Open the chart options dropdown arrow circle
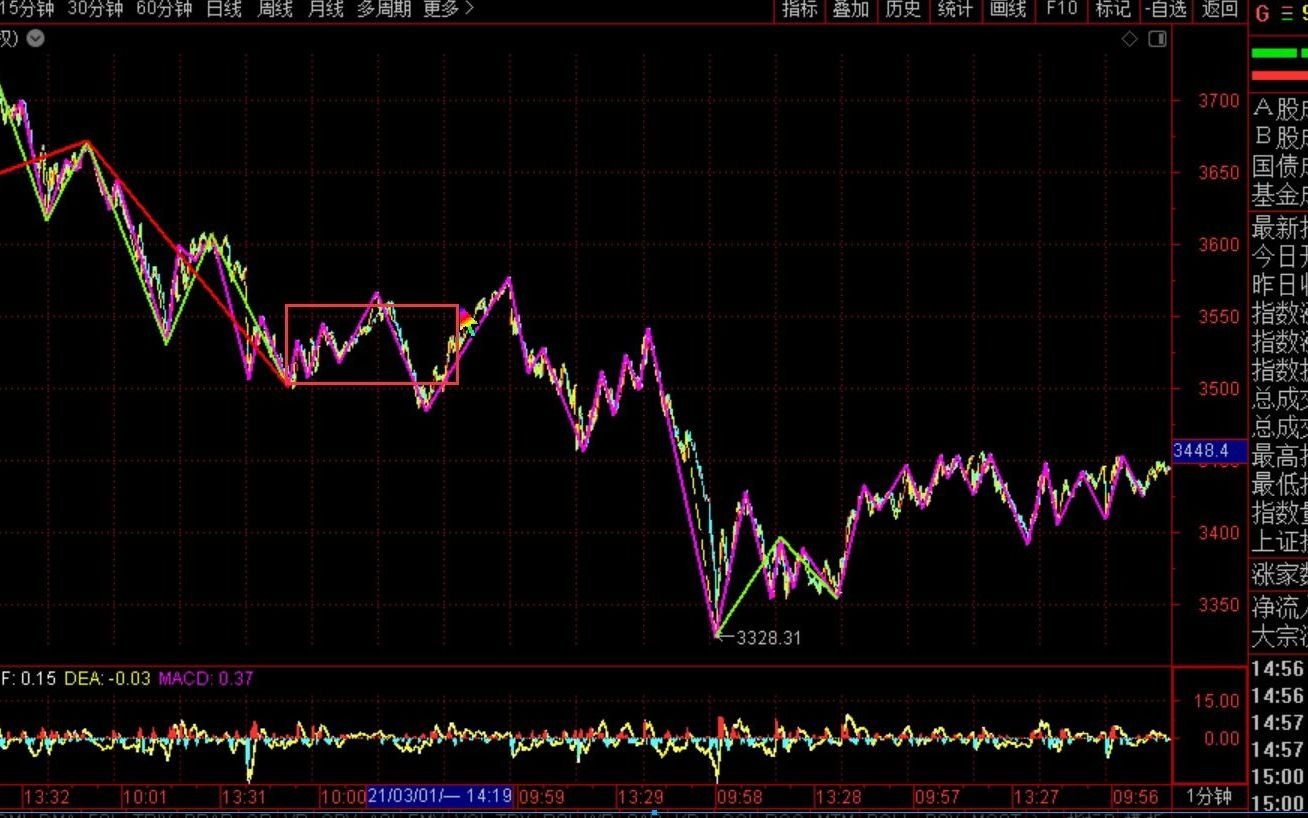Image resolution: width=1308 pixels, height=818 pixels. click(x=36, y=39)
